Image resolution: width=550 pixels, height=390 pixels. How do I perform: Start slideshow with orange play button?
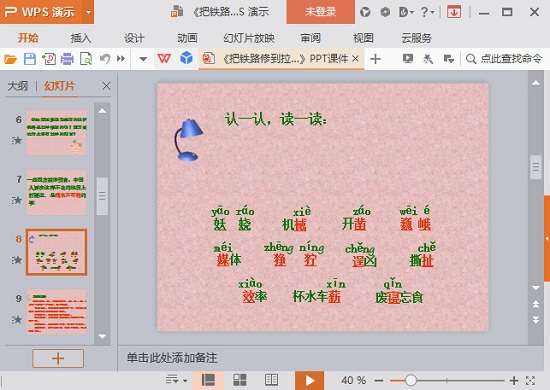309,381
